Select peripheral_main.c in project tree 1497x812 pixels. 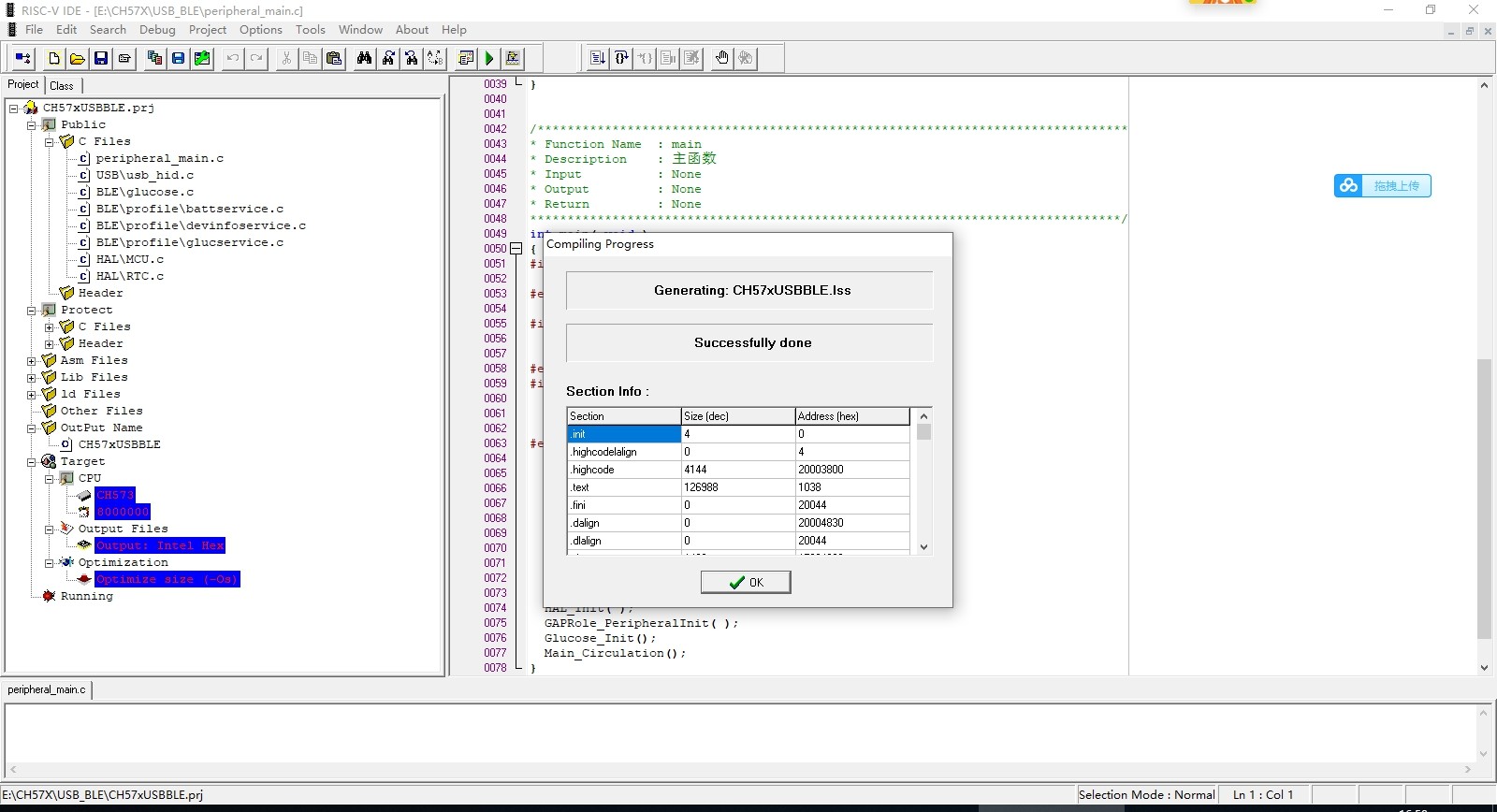click(x=160, y=158)
